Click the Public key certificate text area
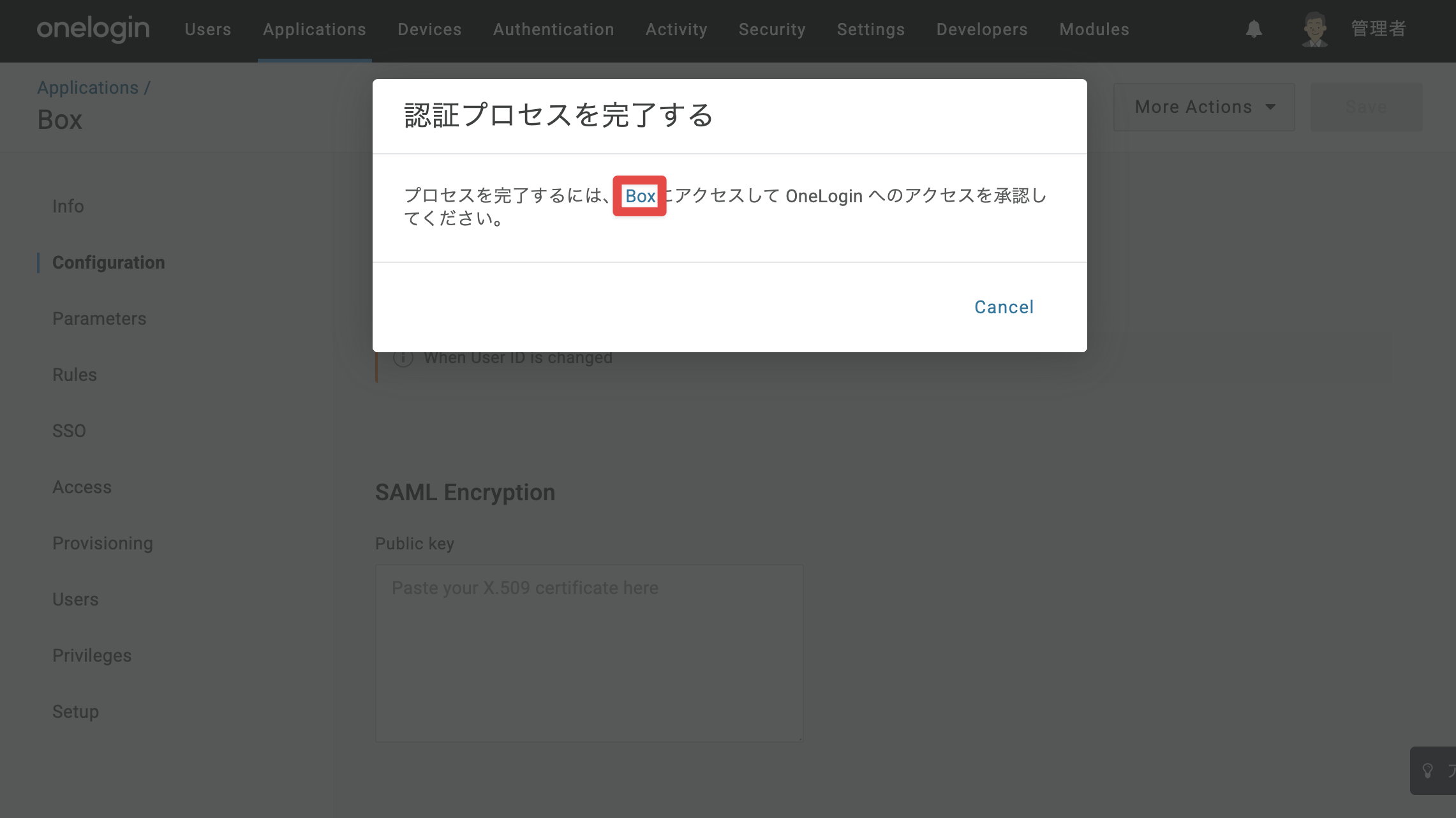Image resolution: width=1456 pixels, height=818 pixels. coord(589,653)
